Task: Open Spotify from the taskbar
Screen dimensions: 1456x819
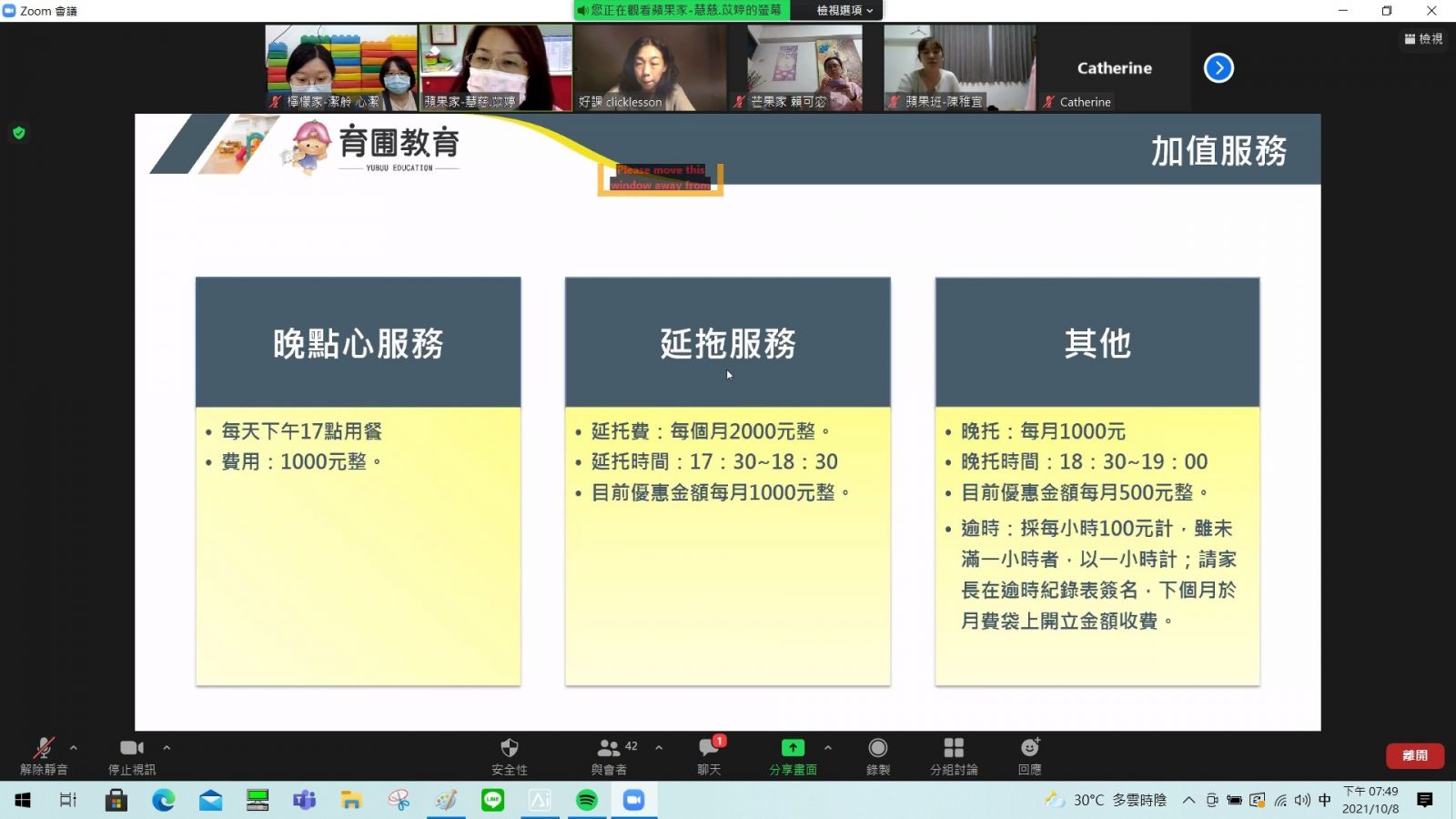Action: [587, 800]
